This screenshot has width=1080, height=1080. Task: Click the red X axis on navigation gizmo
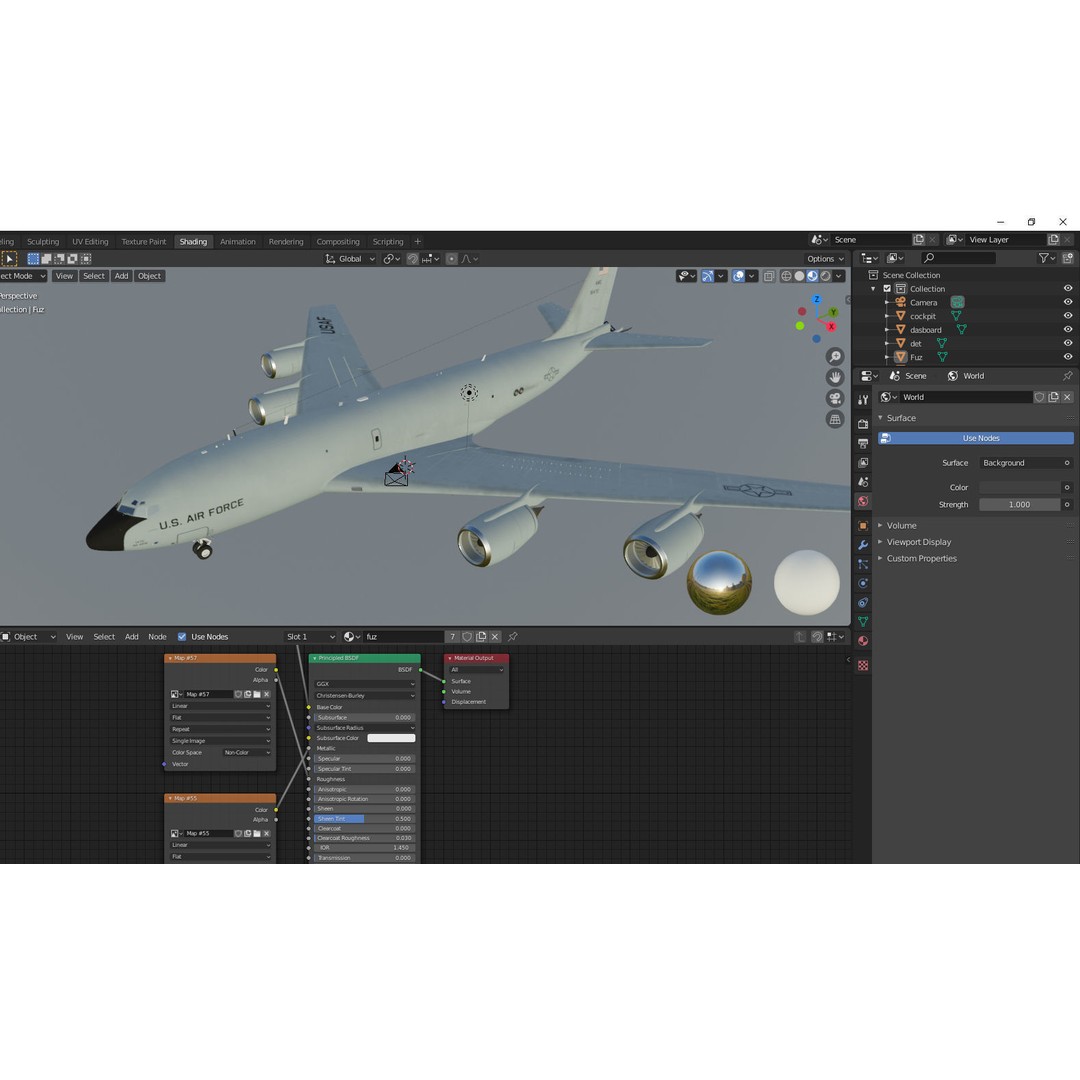click(x=831, y=326)
